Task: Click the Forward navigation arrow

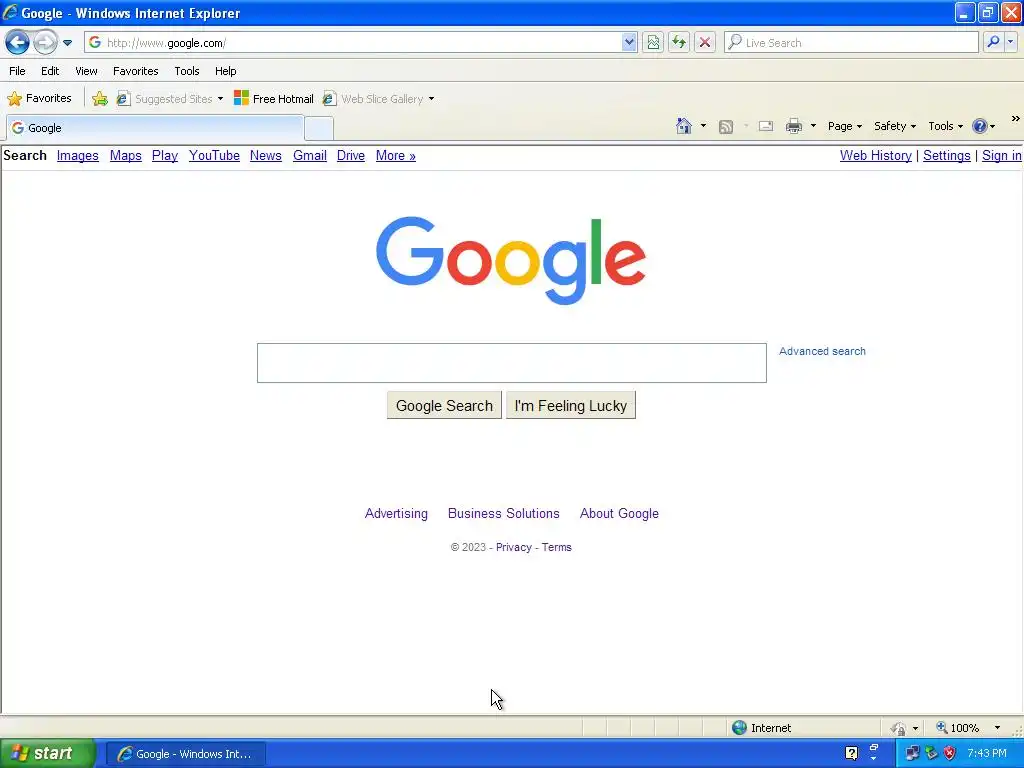Action: click(45, 43)
